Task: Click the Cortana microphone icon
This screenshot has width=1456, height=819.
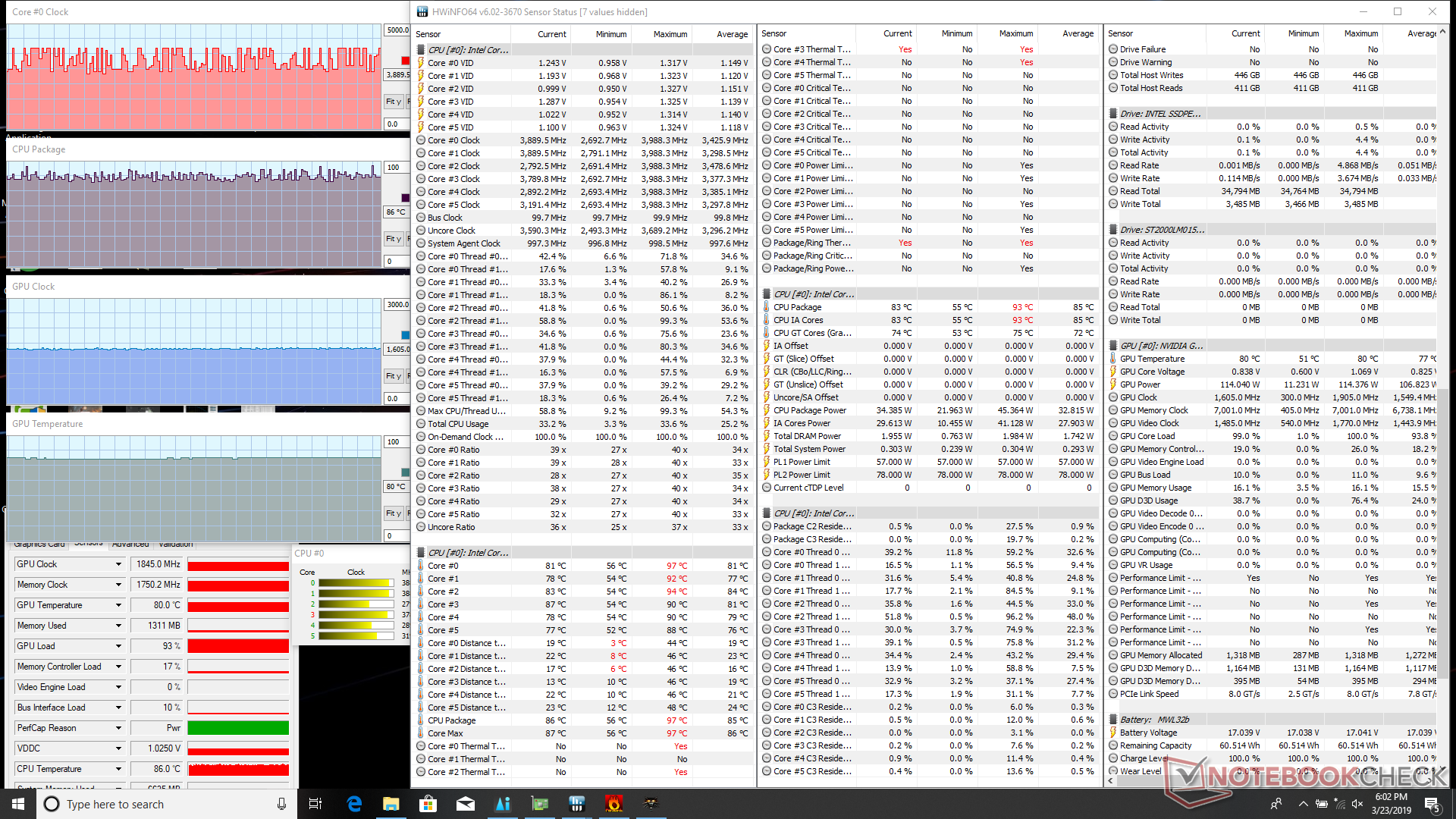Action: 281,804
